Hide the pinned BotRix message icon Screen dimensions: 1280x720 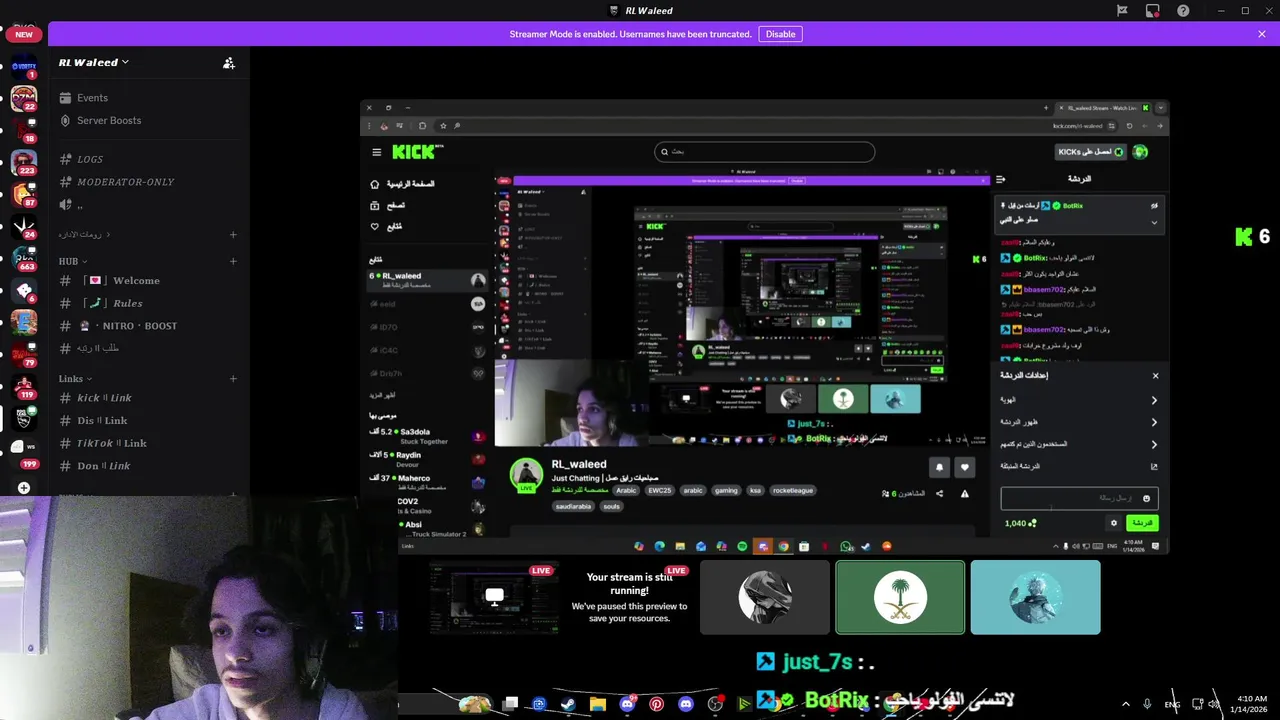pyautogui.click(x=1154, y=205)
